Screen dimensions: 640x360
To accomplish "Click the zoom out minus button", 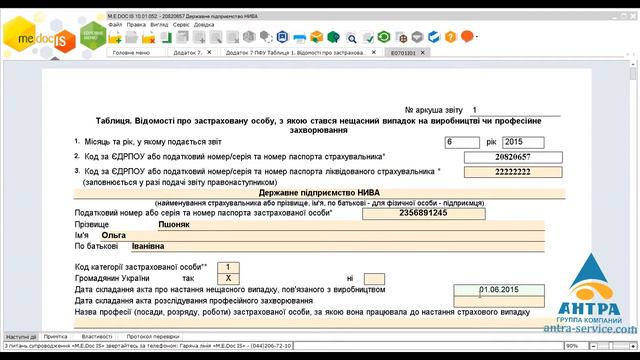I will pyautogui.click(x=593, y=346).
